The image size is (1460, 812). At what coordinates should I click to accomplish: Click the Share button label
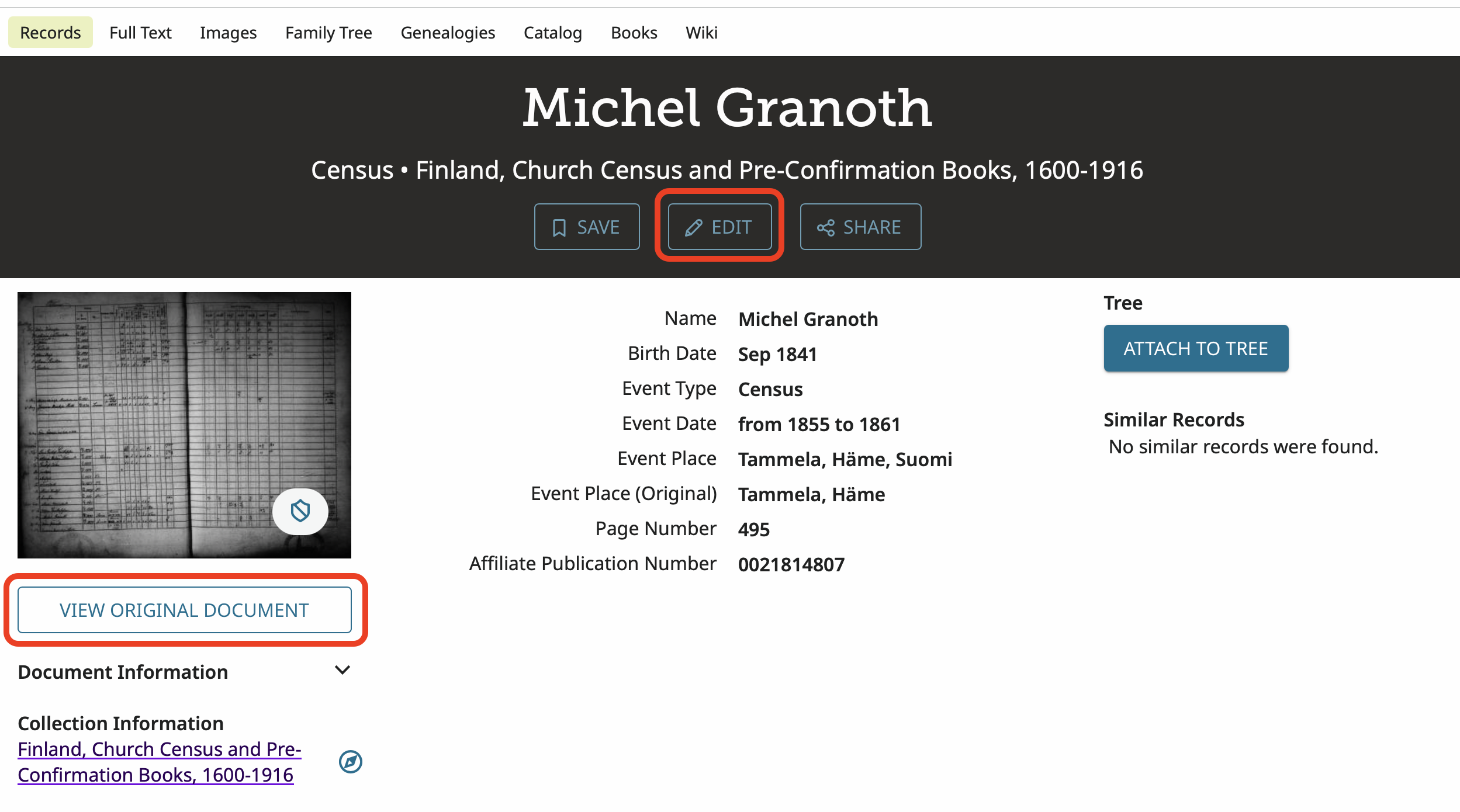871,227
